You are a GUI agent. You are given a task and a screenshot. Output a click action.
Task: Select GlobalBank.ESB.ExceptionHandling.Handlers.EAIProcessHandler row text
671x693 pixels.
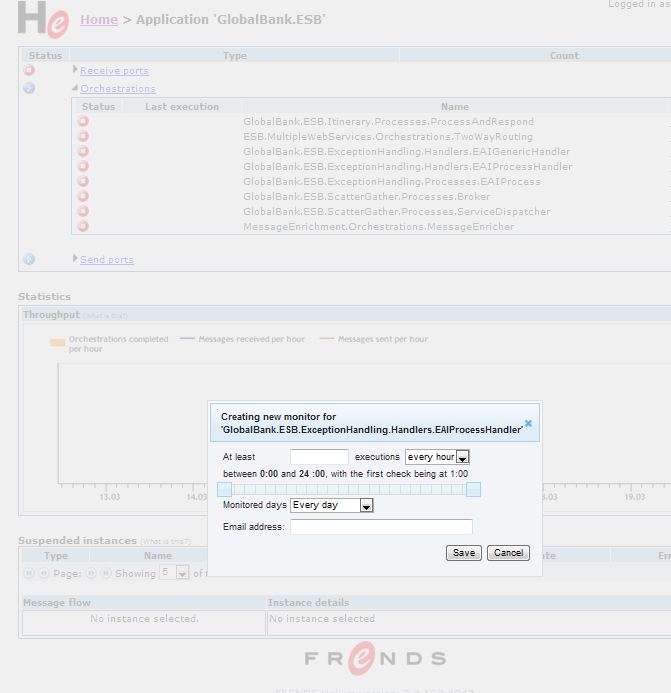point(408,167)
